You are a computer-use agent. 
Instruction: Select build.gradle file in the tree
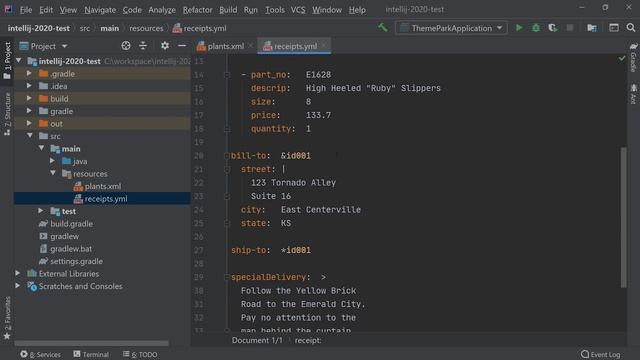(71, 224)
